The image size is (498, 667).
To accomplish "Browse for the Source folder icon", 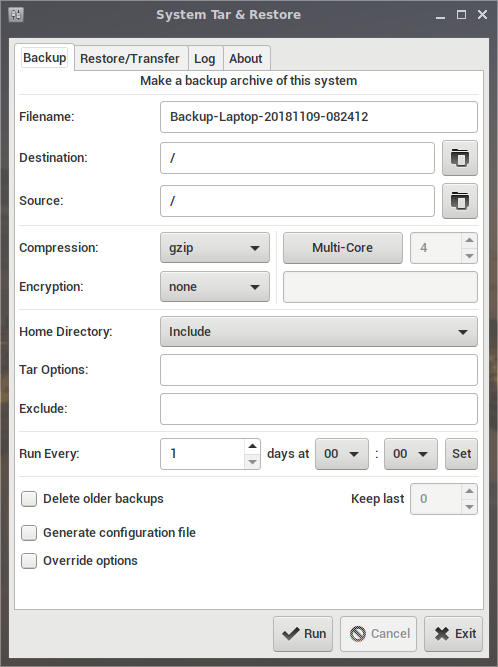I will tap(460, 201).
